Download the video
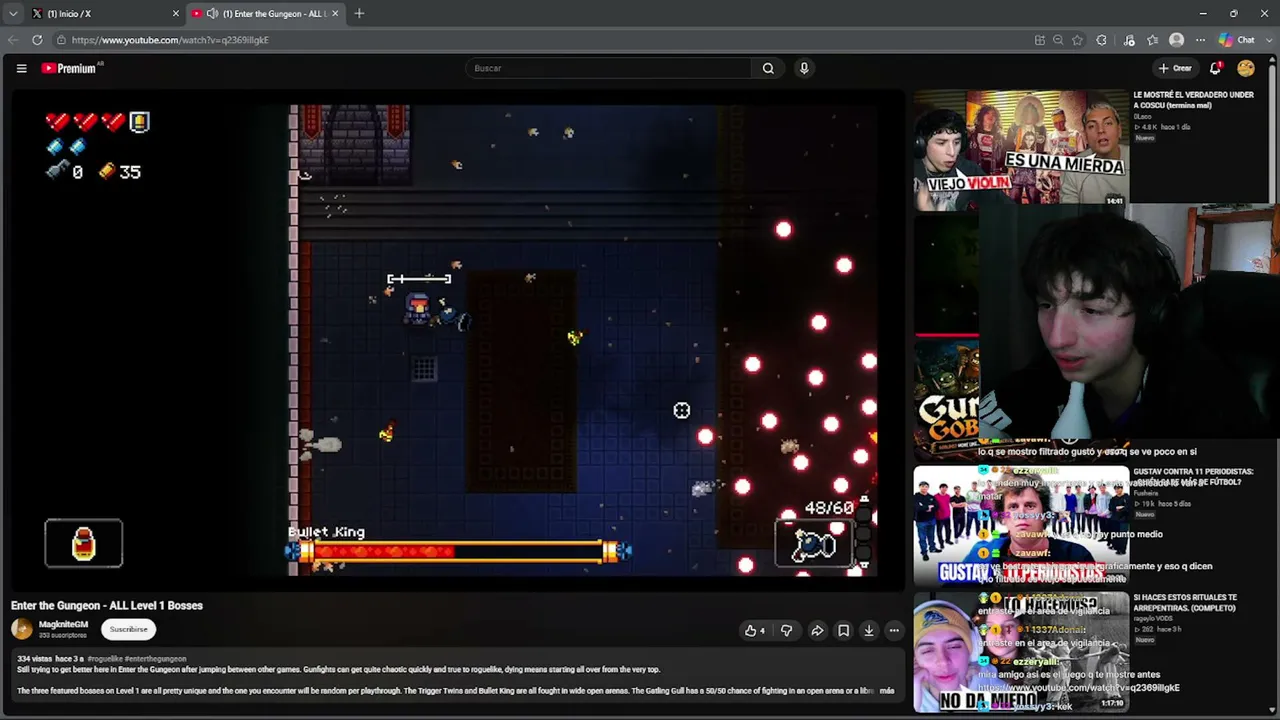Image resolution: width=1280 pixels, height=720 pixels. pos(869,630)
